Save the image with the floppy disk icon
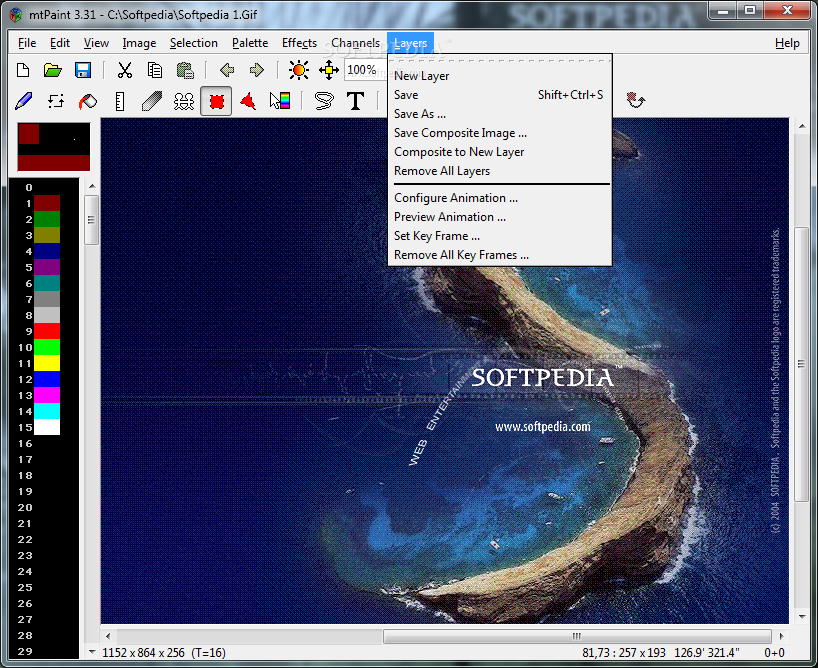Screen dimensions: 818x668 click(83, 70)
